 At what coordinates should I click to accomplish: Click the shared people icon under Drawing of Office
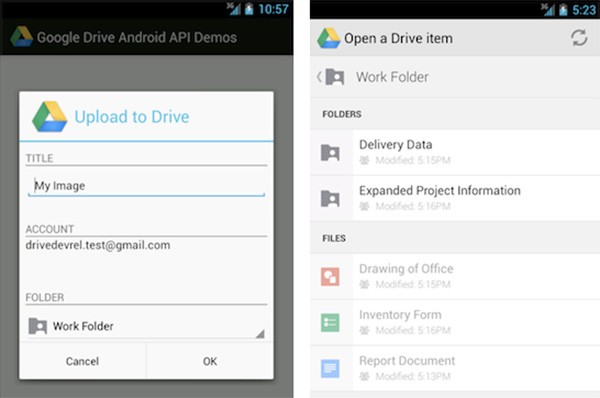[364, 284]
